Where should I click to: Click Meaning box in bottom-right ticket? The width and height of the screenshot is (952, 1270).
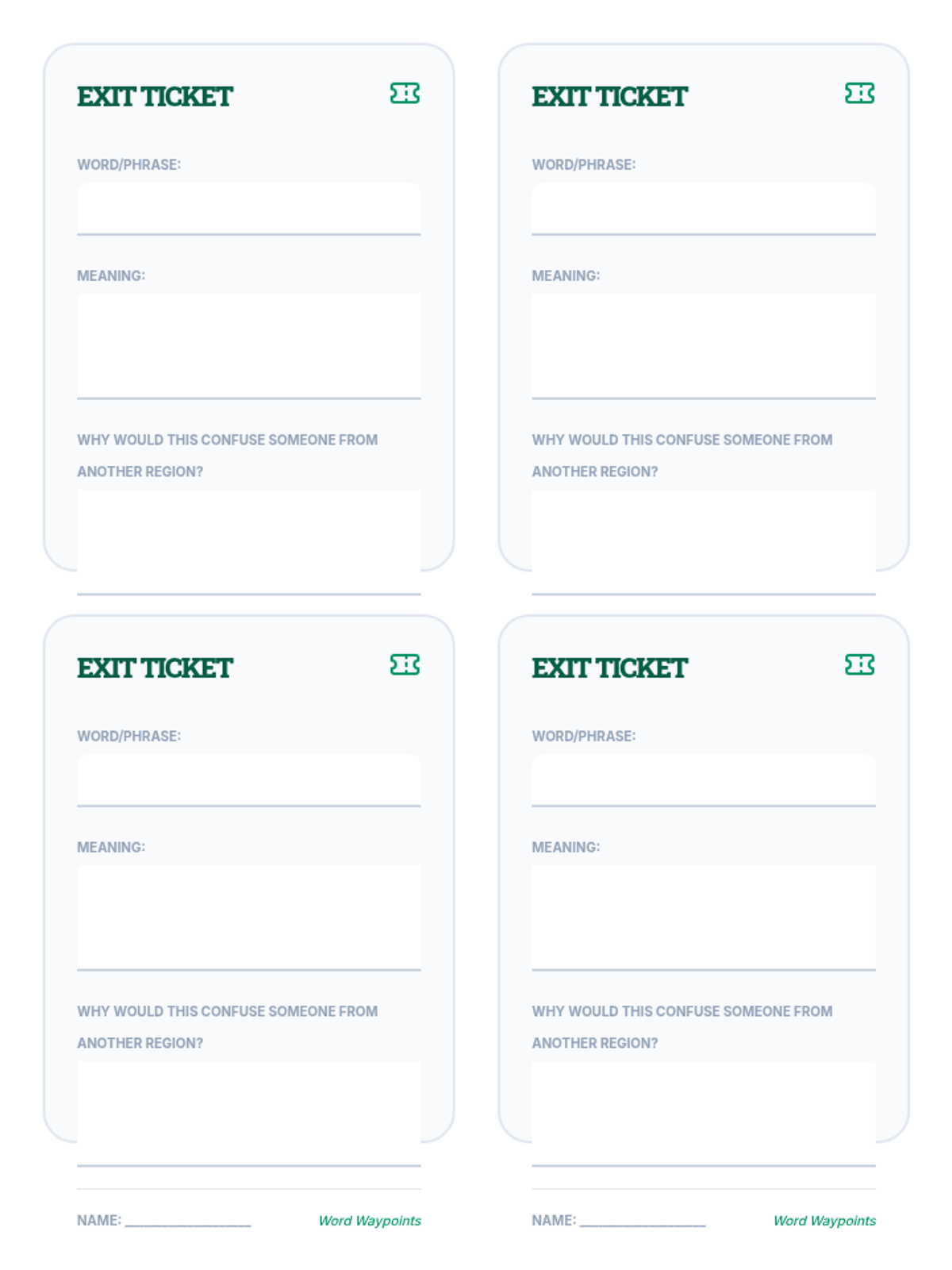point(704,918)
